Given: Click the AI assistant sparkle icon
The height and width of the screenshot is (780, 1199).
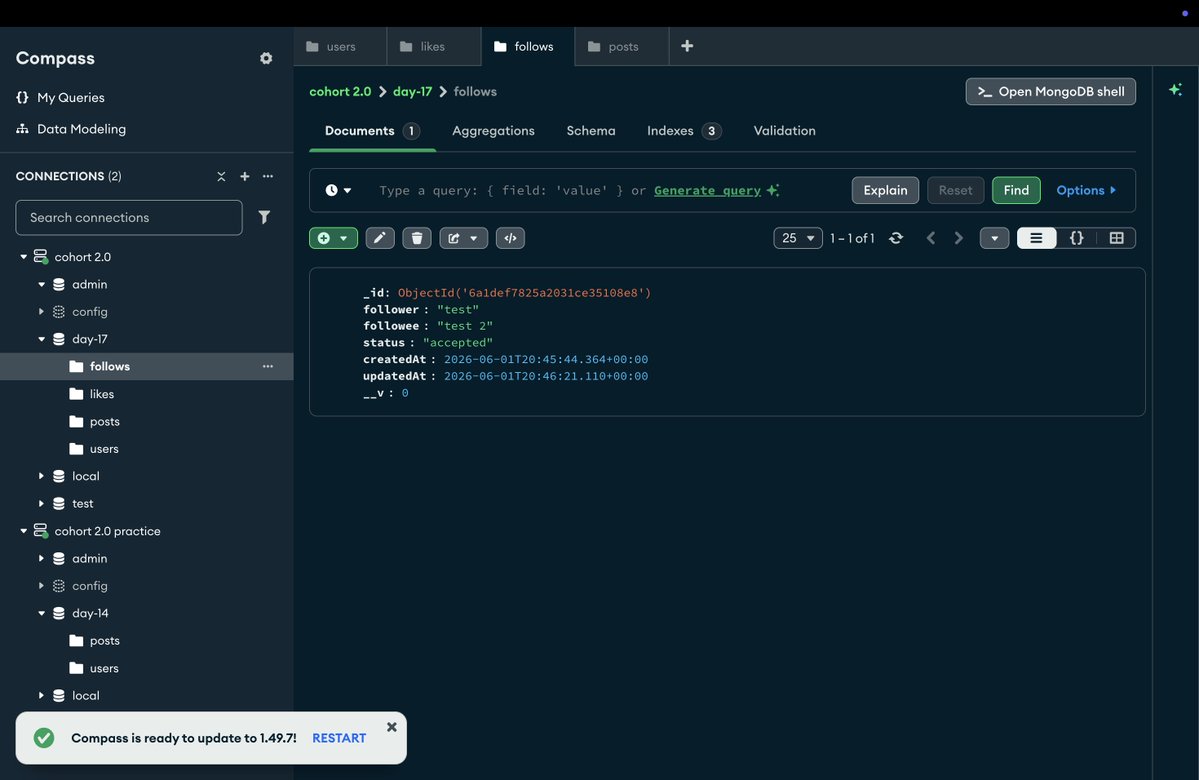Looking at the screenshot, I should coord(1175,89).
